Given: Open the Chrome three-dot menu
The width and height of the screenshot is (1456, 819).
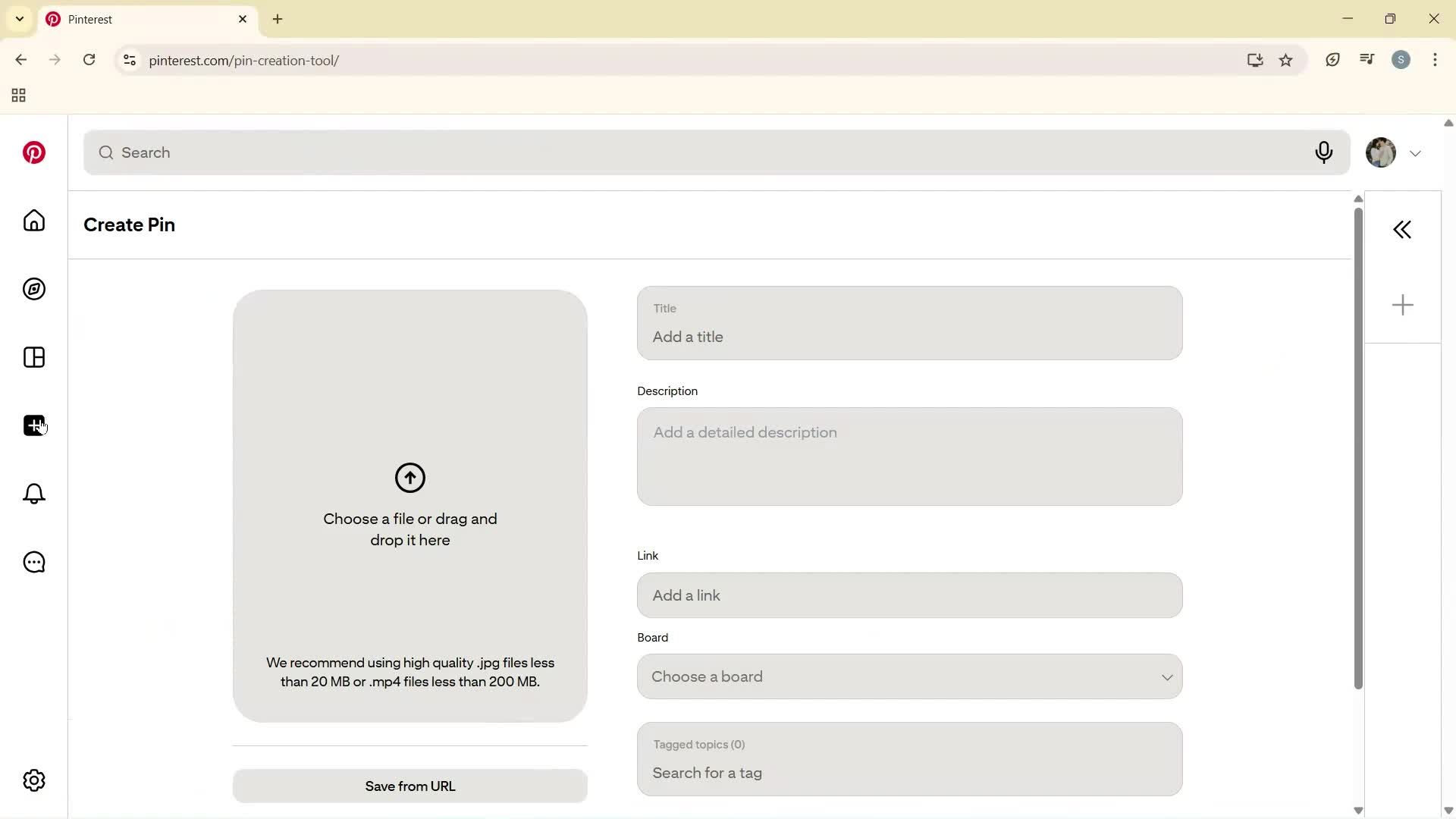Looking at the screenshot, I should tap(1435, 60).
